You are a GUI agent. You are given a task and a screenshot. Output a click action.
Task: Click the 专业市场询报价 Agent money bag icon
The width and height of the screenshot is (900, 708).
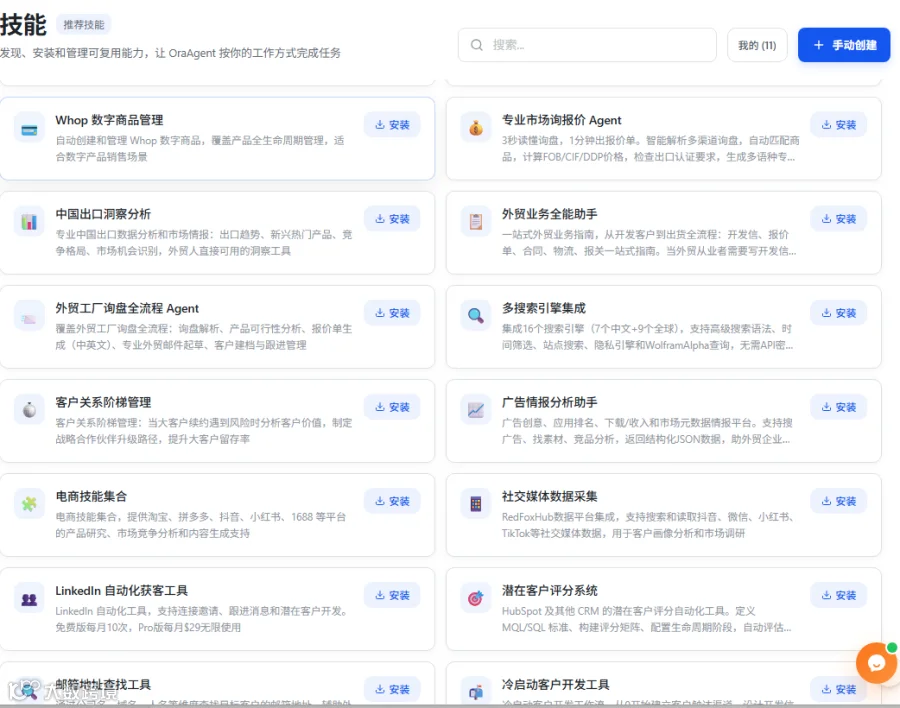(476, 128)
